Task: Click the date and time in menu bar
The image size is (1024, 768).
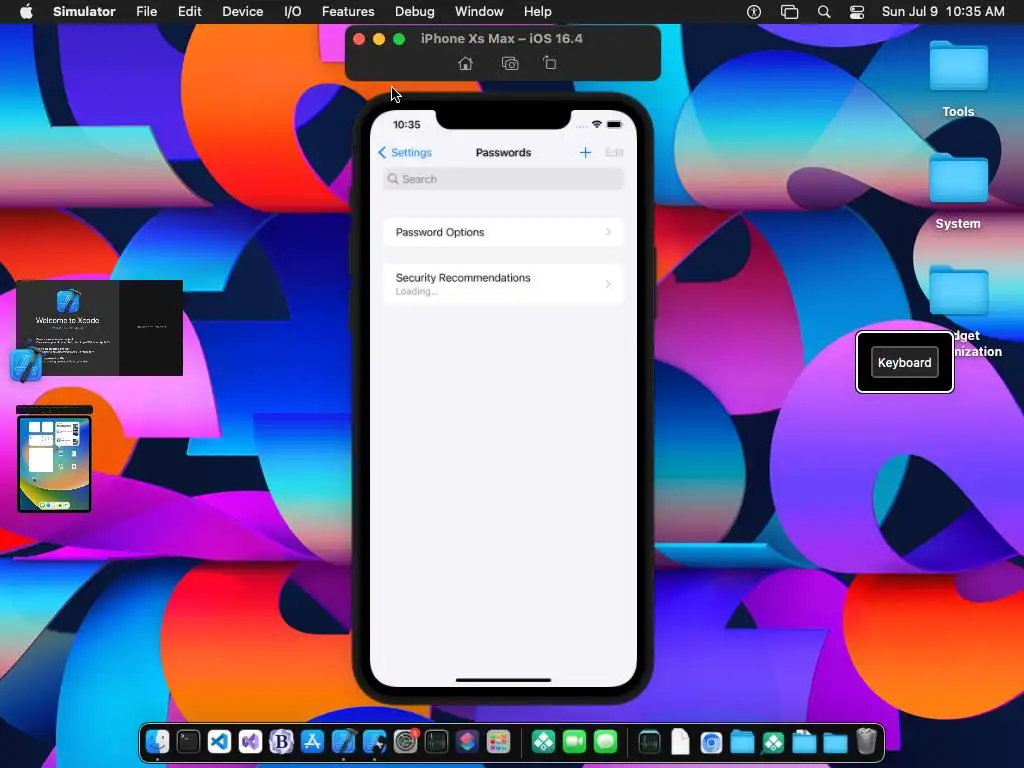Action: pyautogui.click(x=943, y=11)
